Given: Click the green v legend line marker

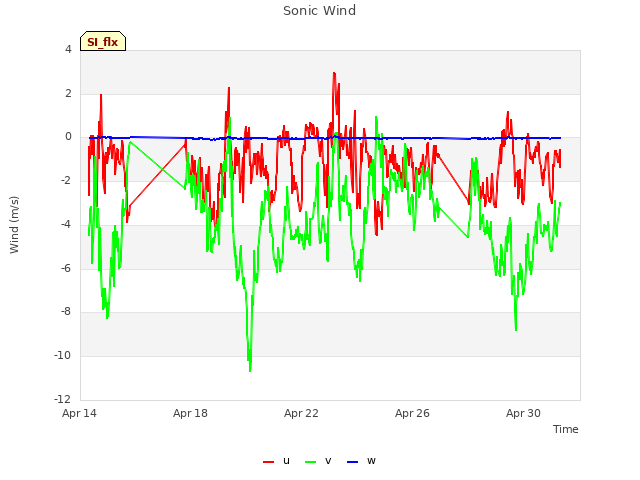Looking at the screenshot, I should (310, 462).
